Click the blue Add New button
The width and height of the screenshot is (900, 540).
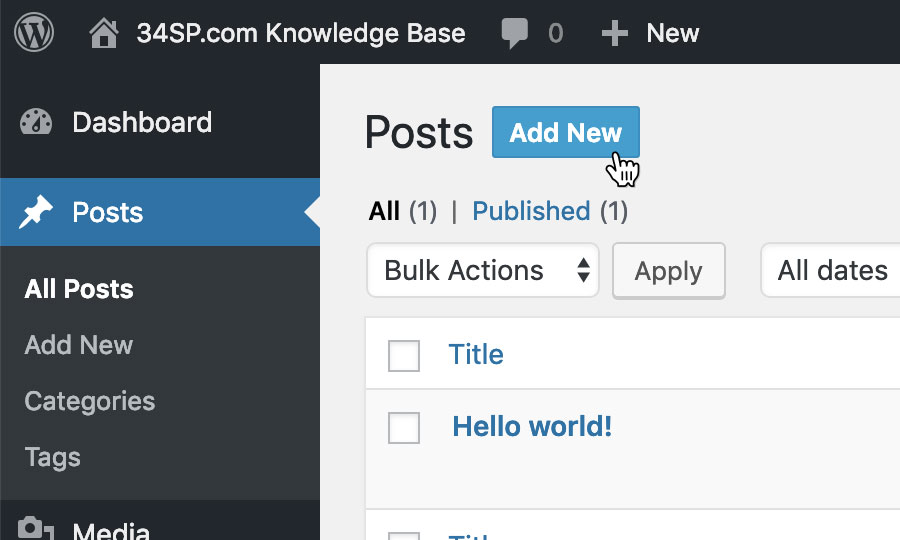[x=566, y=132]
